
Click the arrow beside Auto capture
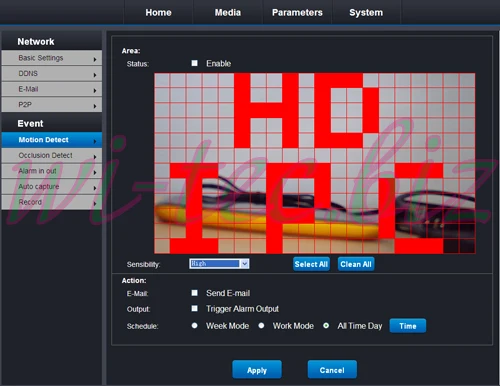95,188
